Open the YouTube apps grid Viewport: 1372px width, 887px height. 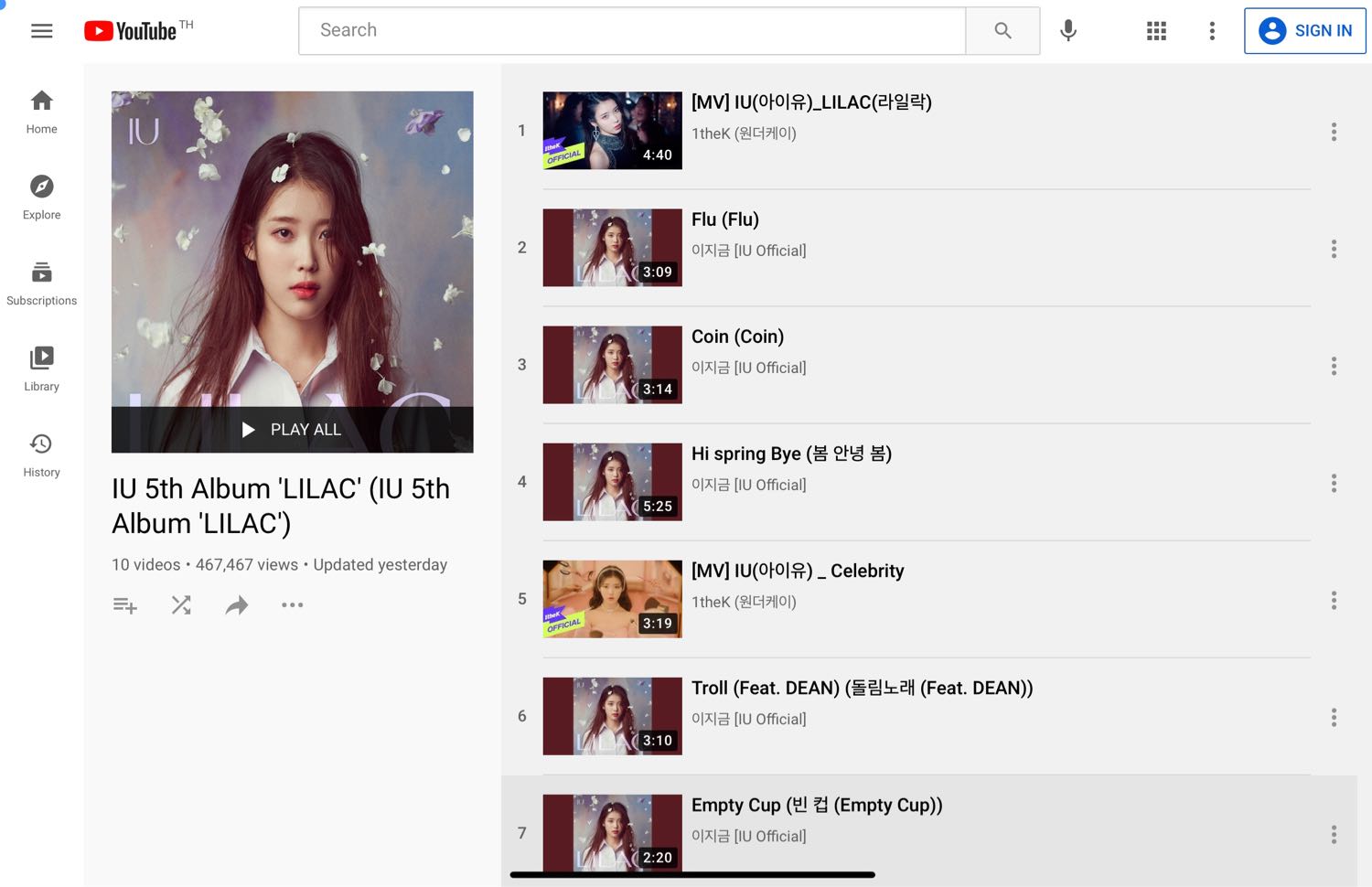click(x=1156, y=31)
